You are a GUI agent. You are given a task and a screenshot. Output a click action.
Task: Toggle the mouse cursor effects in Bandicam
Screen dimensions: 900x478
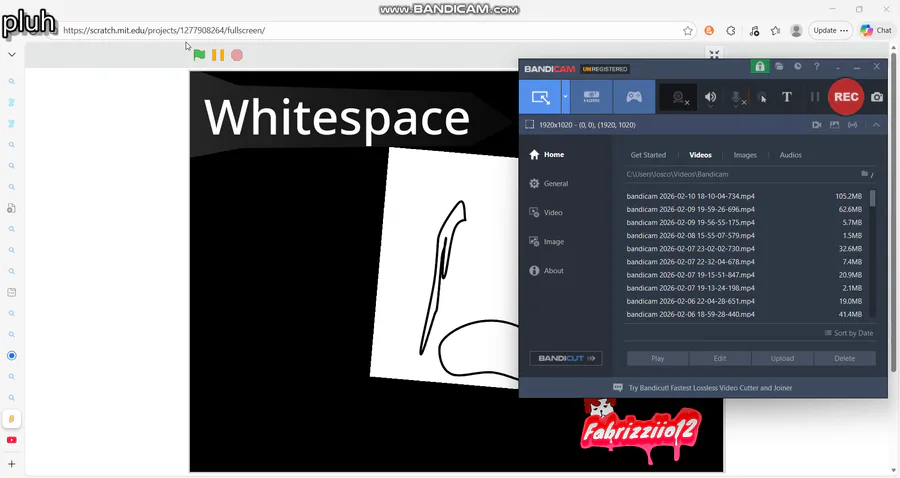762,98
